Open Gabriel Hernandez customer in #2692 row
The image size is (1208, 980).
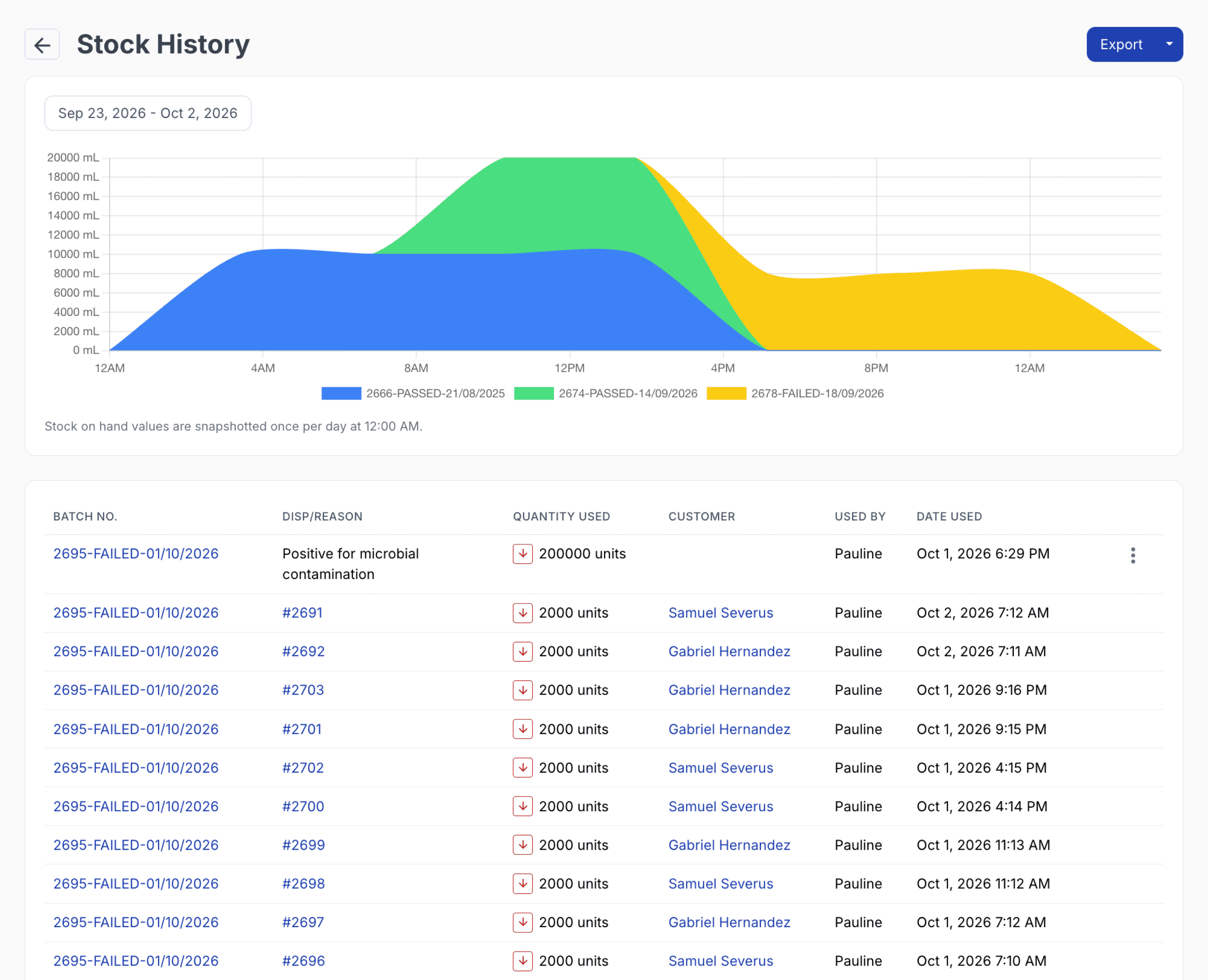[x=729, y=652]
